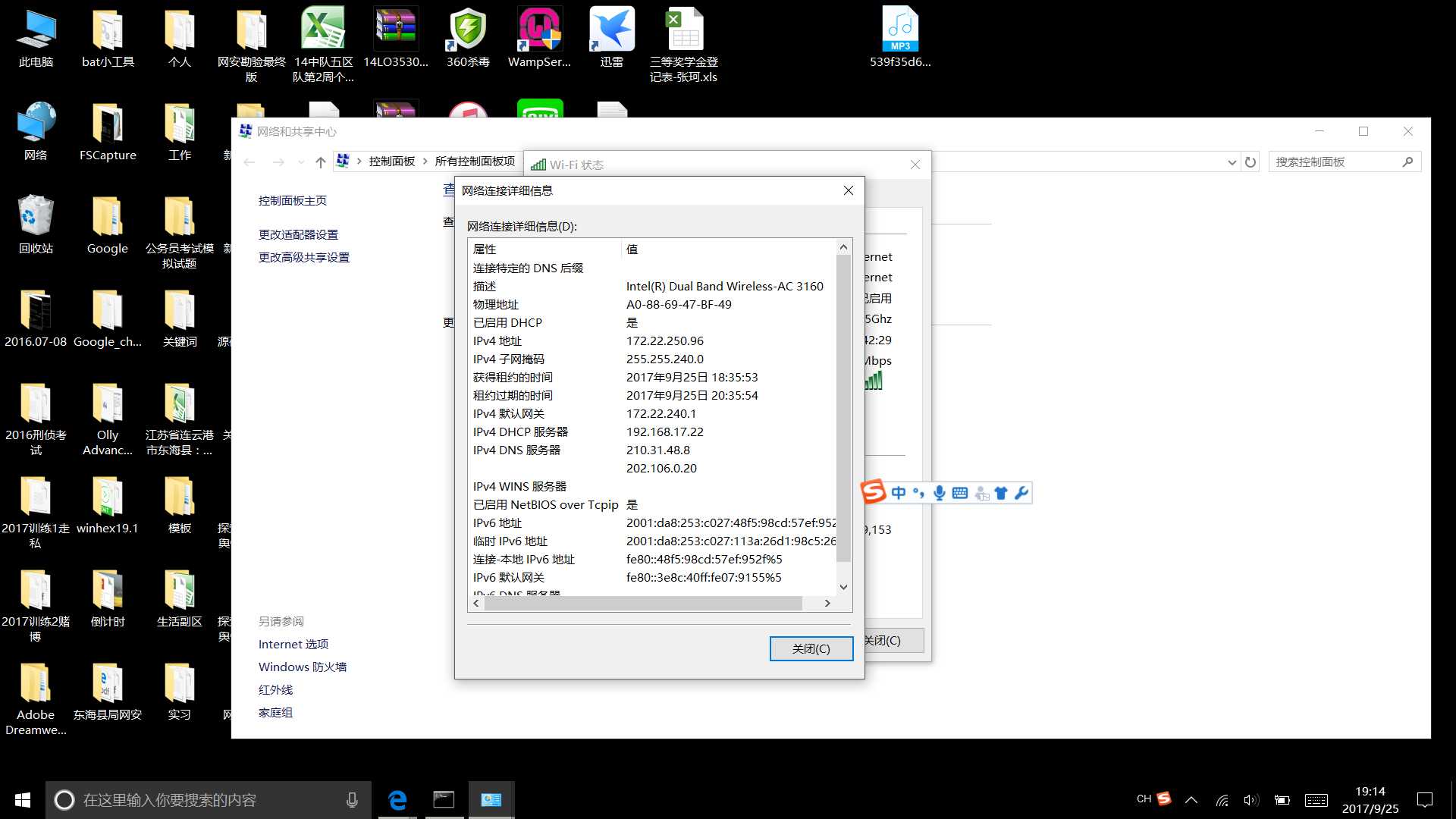Close details dialog with 关闭(C) button
The height and width of the screenshot is (819, 1456).
click(811, 648)
